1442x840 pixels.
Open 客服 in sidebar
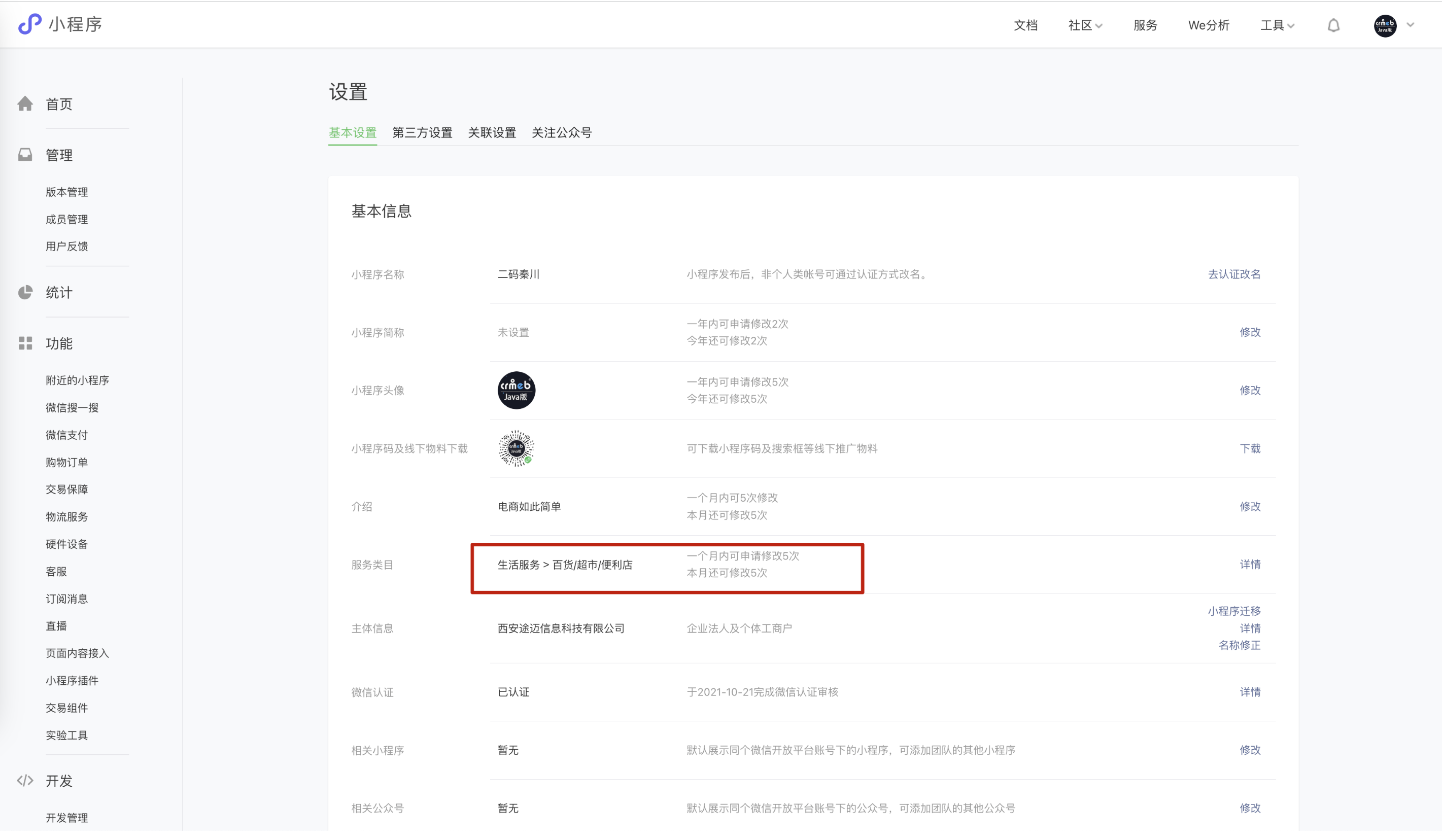(x=56, y=571)
